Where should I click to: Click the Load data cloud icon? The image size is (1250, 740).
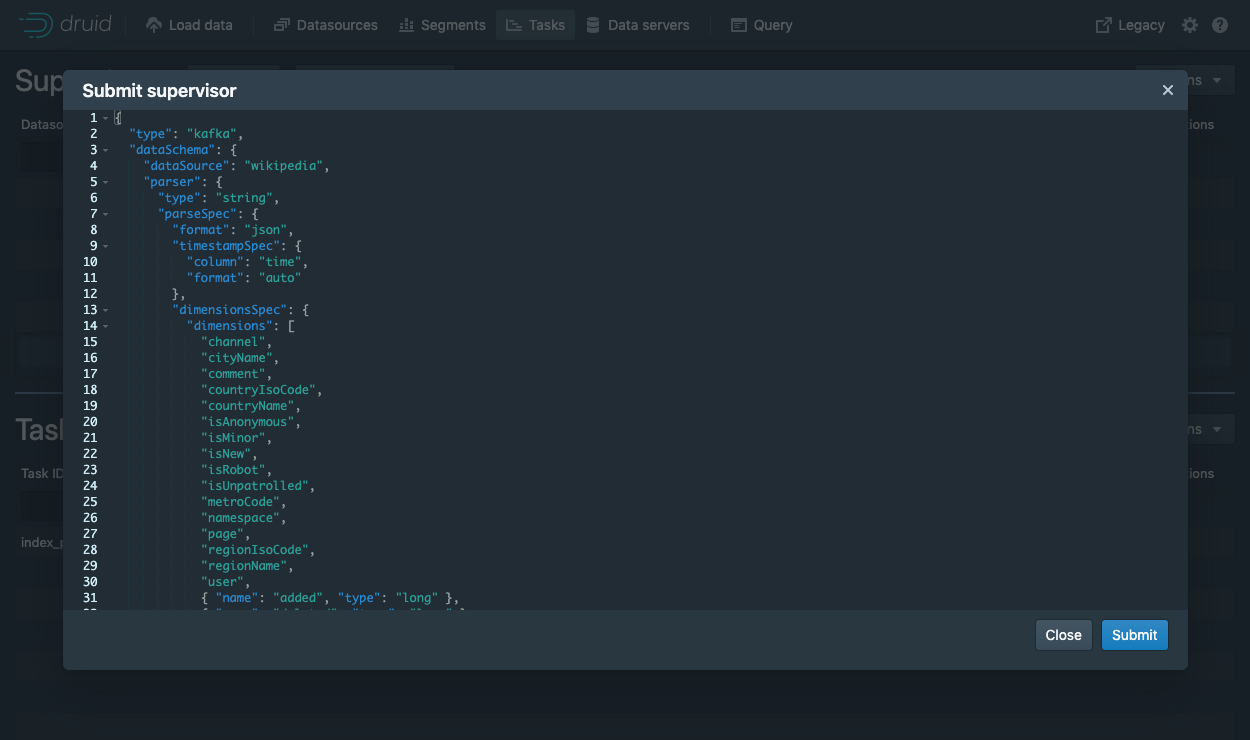point(153,25)
